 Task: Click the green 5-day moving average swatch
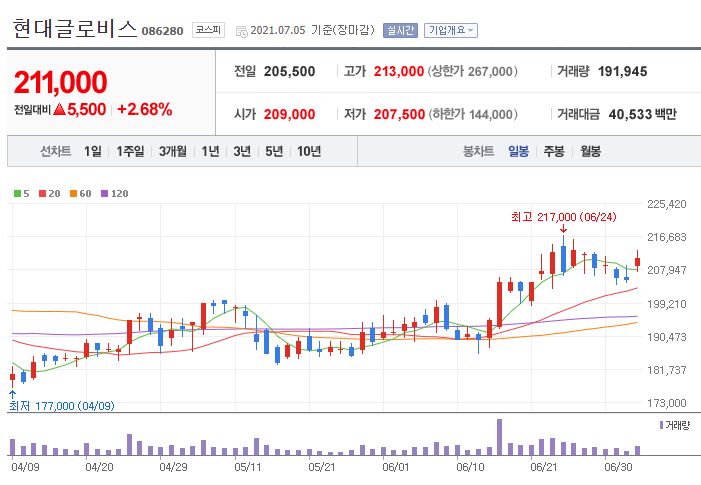(x=17, y=194)
